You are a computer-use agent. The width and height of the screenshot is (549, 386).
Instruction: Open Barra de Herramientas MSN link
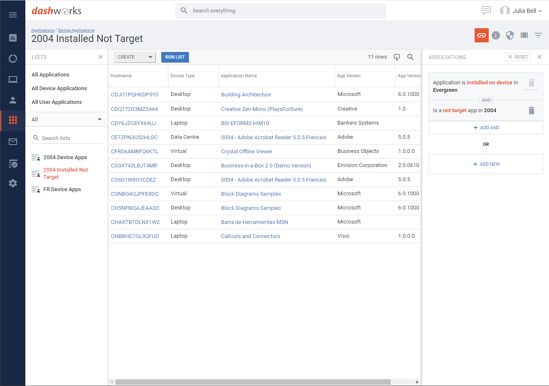tap(254, 222)
